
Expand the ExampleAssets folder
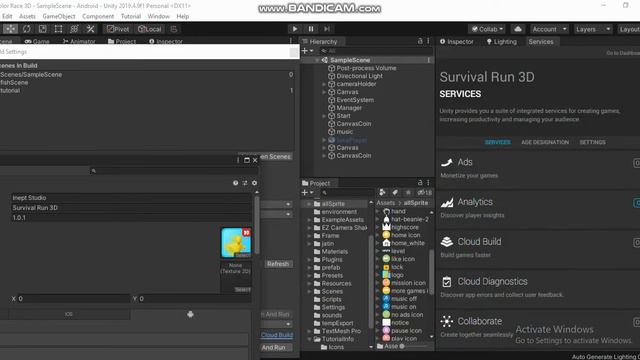pos(309,220)
